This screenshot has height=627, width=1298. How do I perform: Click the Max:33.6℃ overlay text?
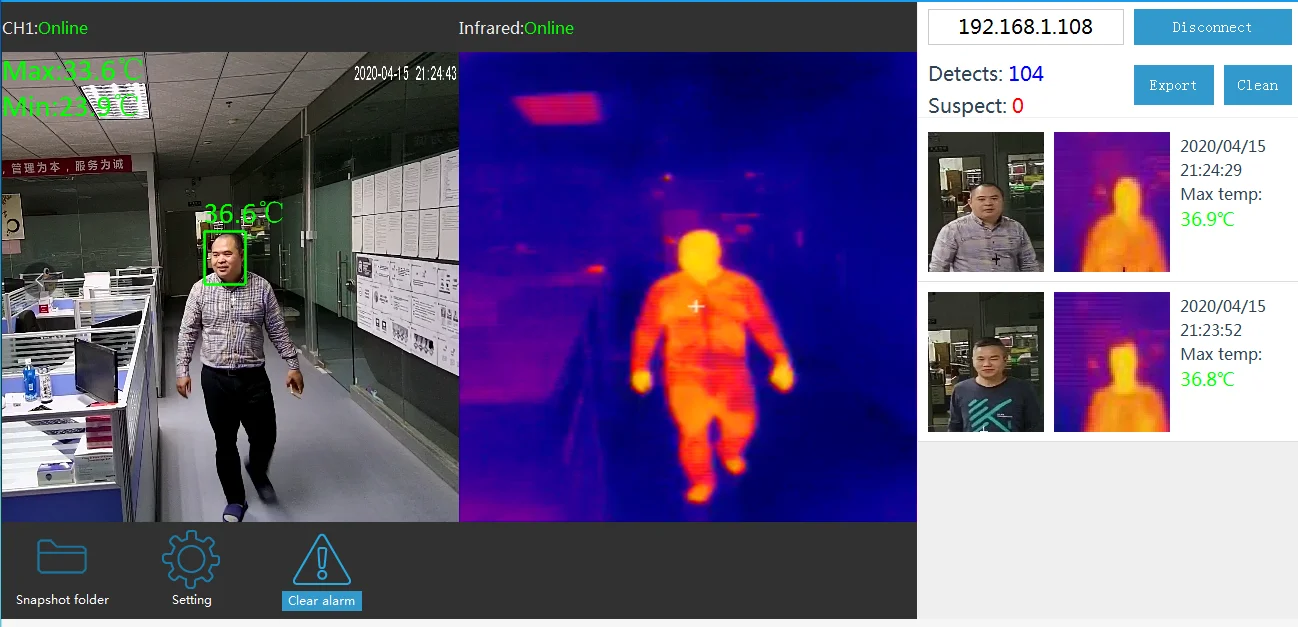72,71
